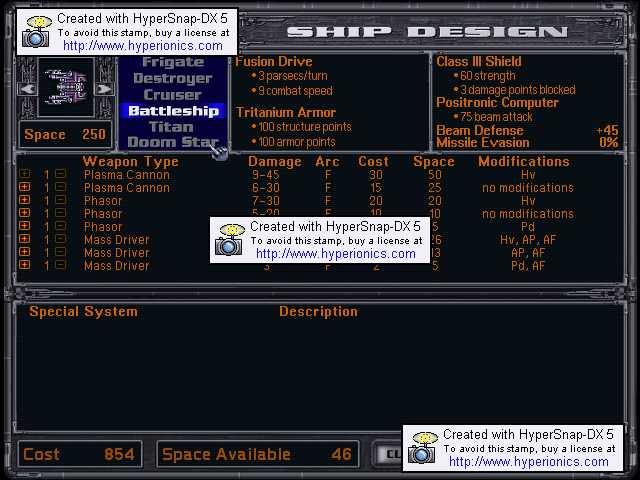
Task: Edit the 'Hv, AP, AF' Mass Driver modifications
Action: tap(528, 240)
